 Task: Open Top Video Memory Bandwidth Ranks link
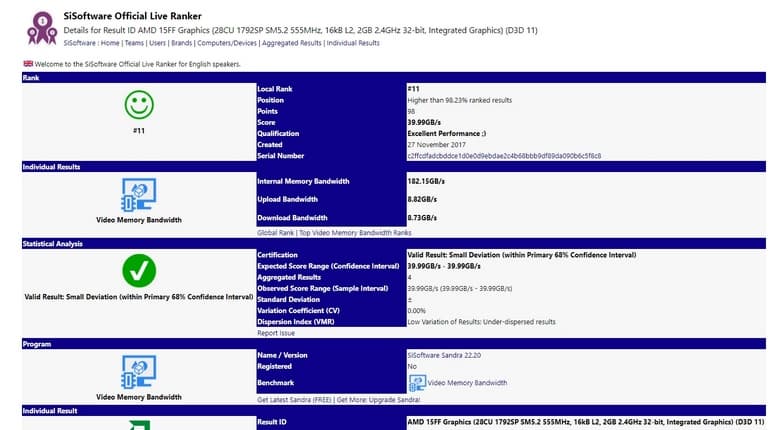pos(355,233)
